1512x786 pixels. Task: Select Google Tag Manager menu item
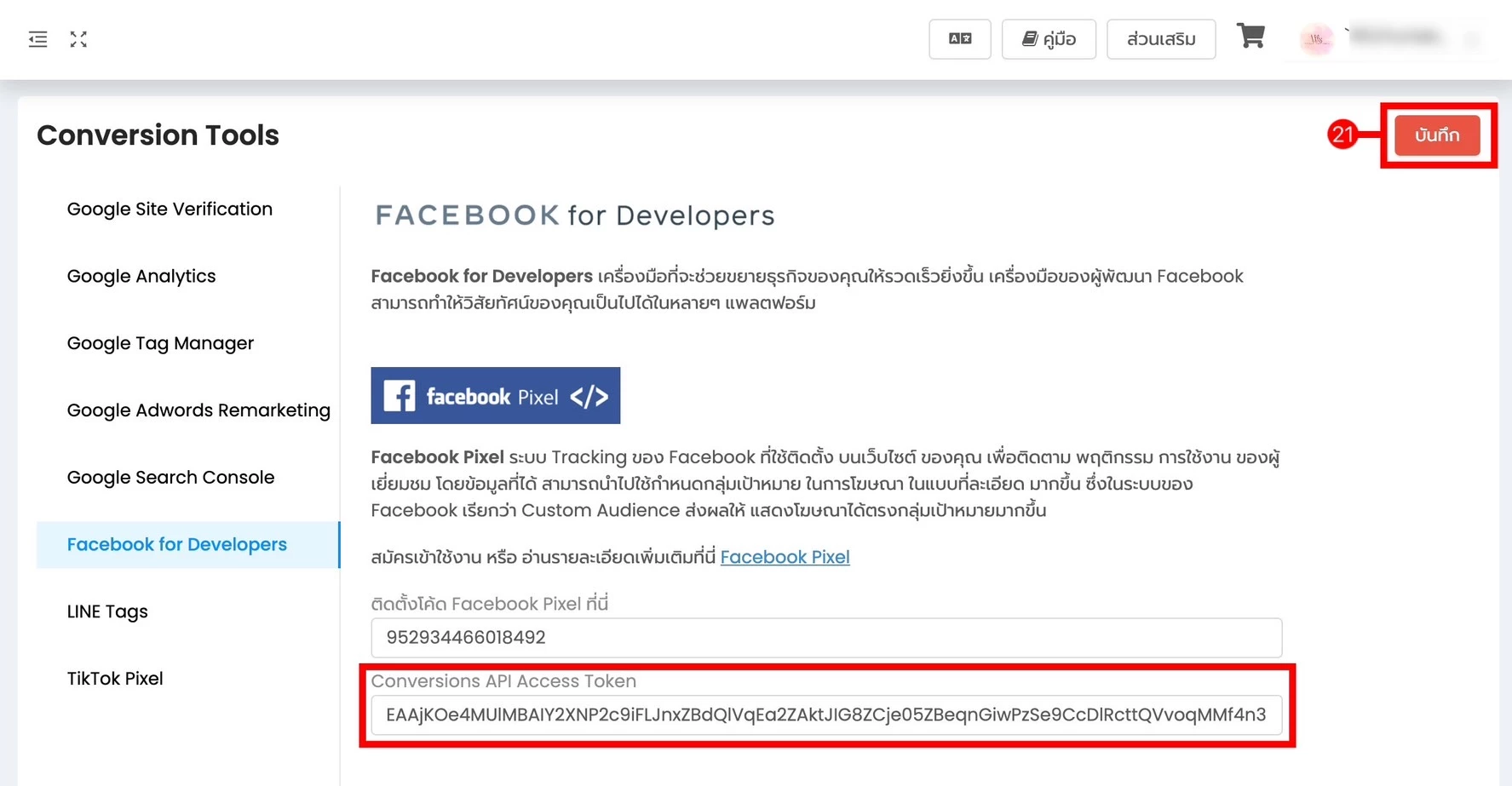(x=160, y=344)
